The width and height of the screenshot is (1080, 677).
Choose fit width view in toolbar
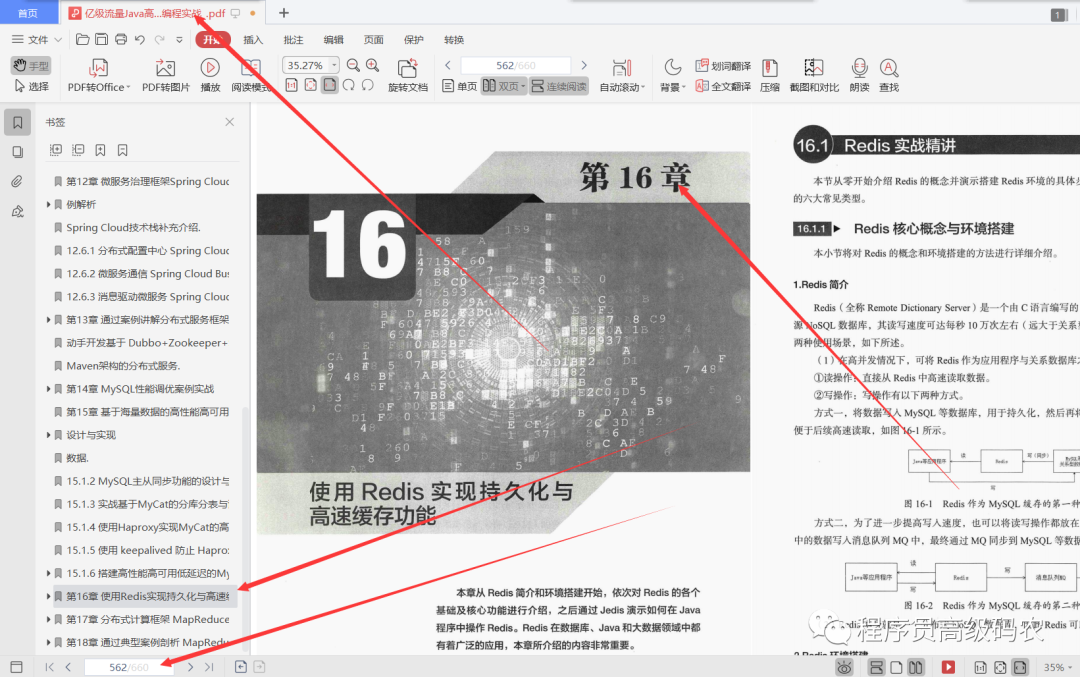330,85
